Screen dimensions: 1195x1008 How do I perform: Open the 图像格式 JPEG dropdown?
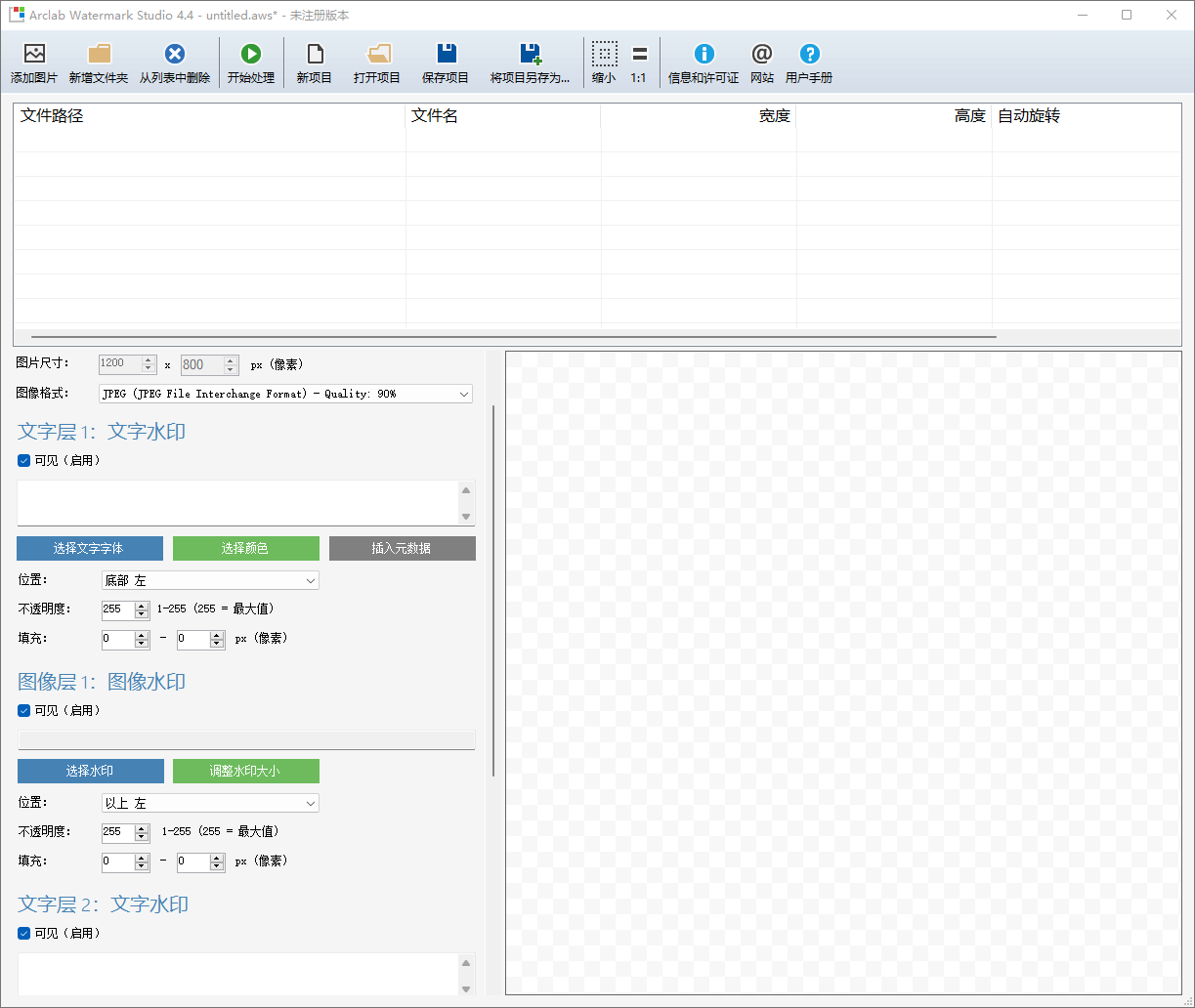pos(286,394)
